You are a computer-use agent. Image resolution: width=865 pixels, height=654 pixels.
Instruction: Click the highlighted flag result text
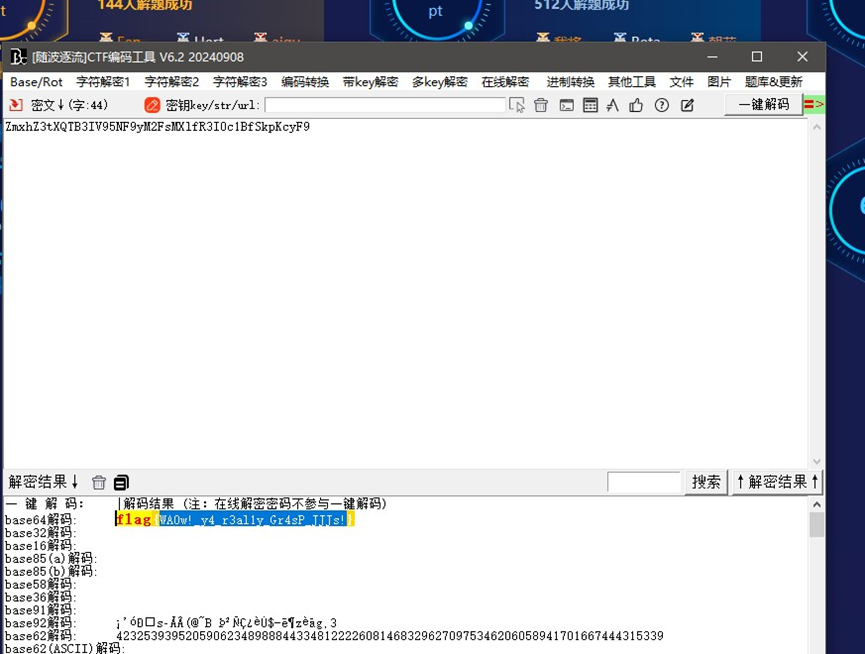point(235,519)
